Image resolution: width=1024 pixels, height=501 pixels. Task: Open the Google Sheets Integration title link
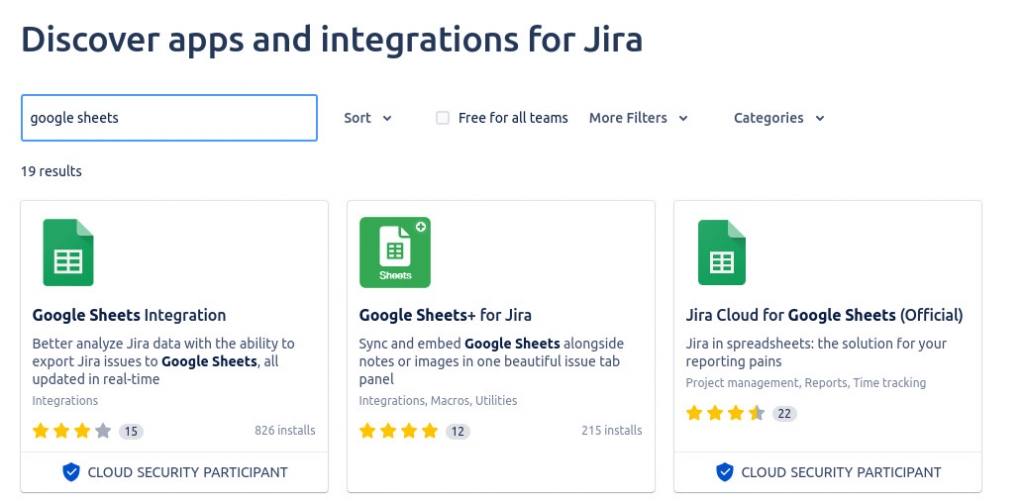tap(129, 315)
